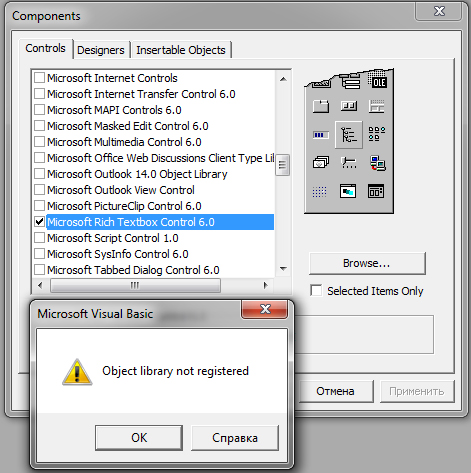This screenshot has height=473, width=471.
Task: Switch to the Controls tab
Action: [46, 48]
